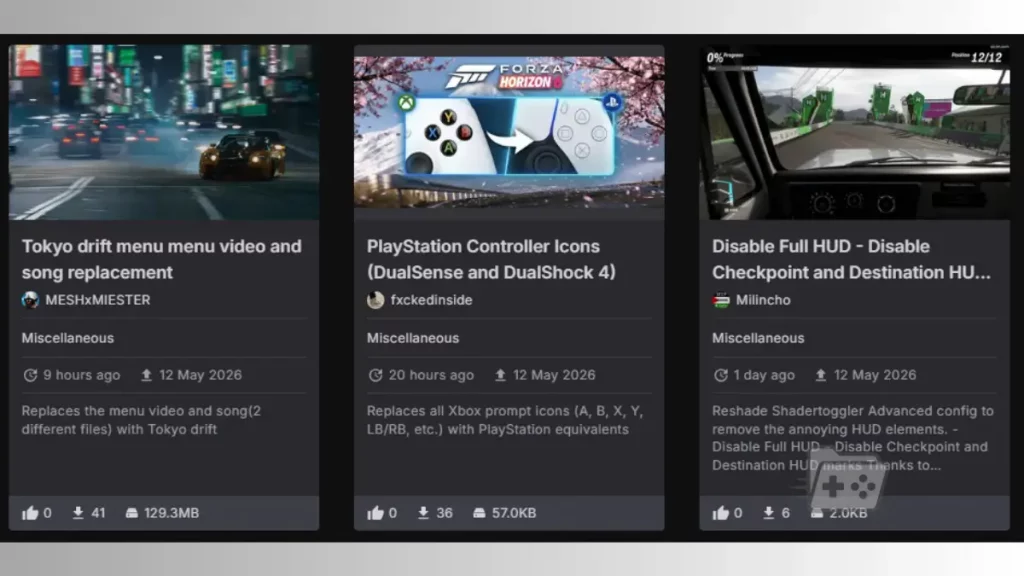Click fxckedinside avatar icon

pos(376,300)
